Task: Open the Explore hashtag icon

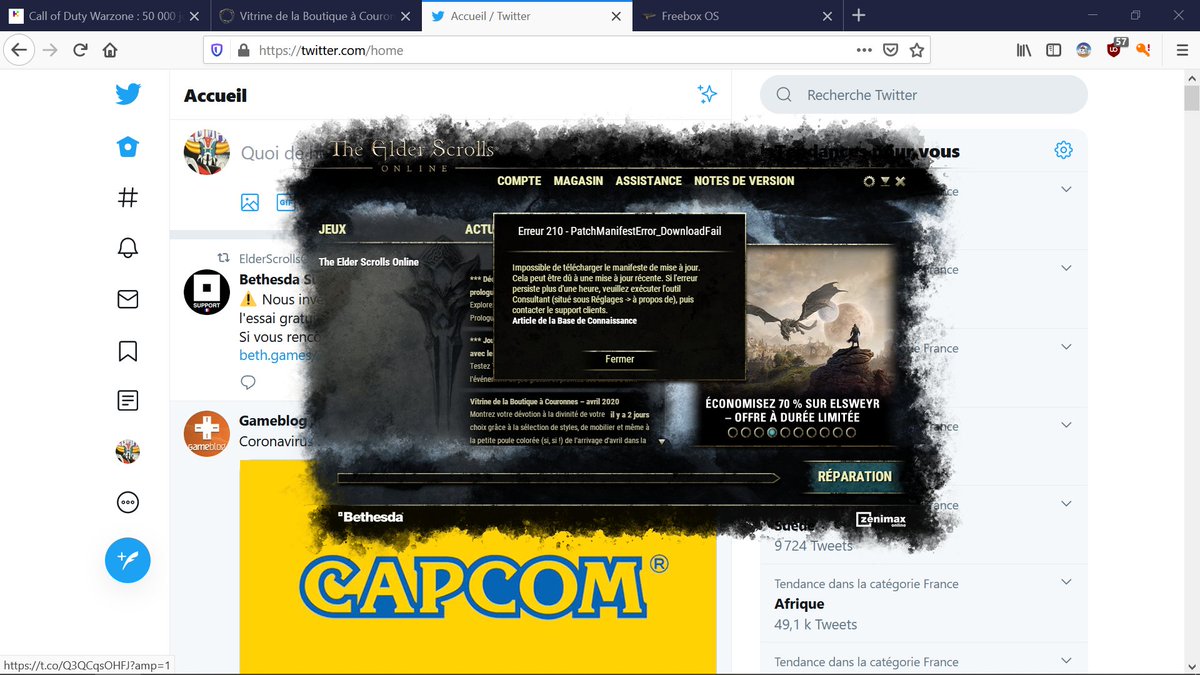Action: click(x=128, y=198)
